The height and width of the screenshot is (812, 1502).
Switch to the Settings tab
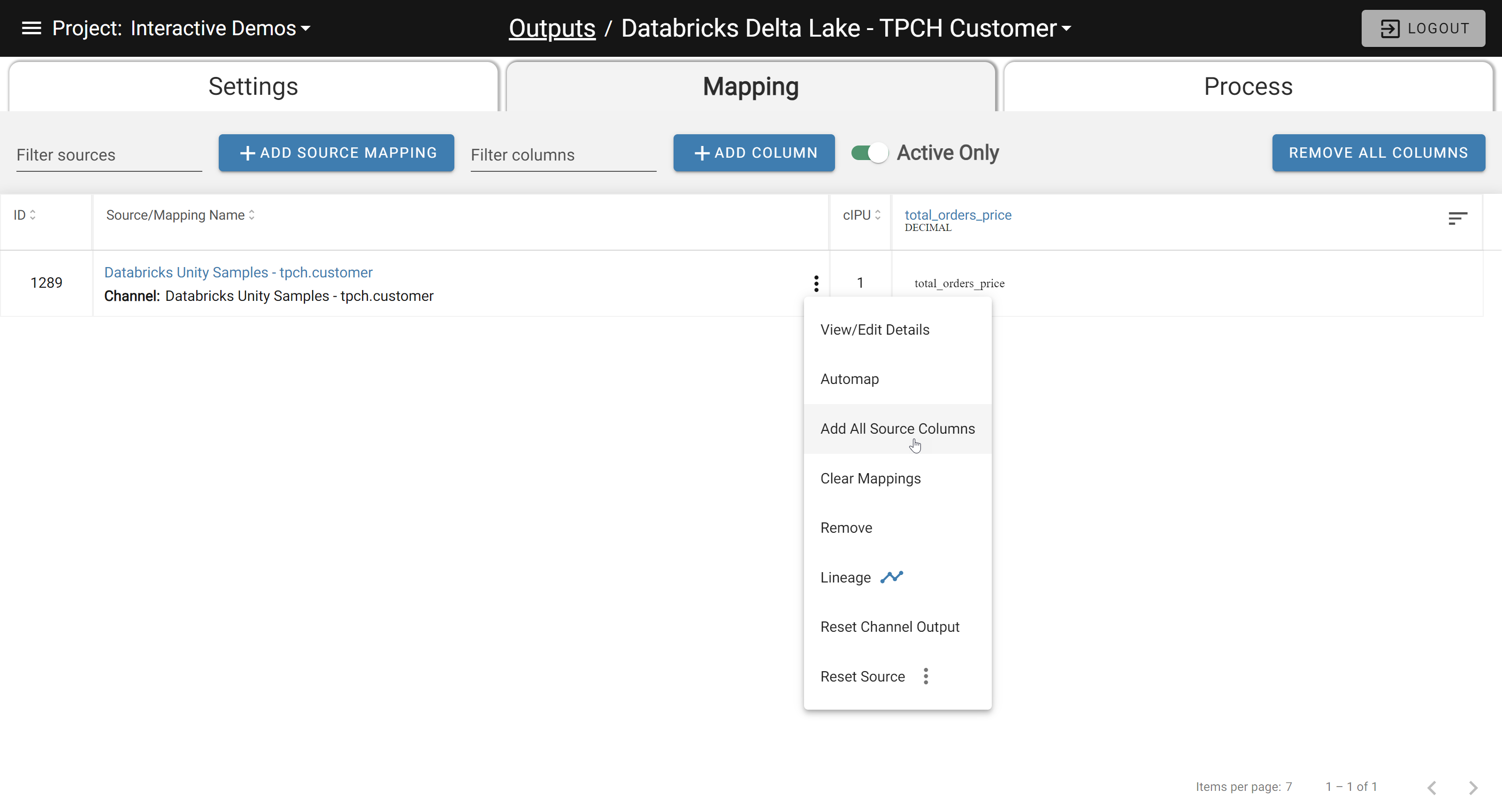[x=253, y=86]
